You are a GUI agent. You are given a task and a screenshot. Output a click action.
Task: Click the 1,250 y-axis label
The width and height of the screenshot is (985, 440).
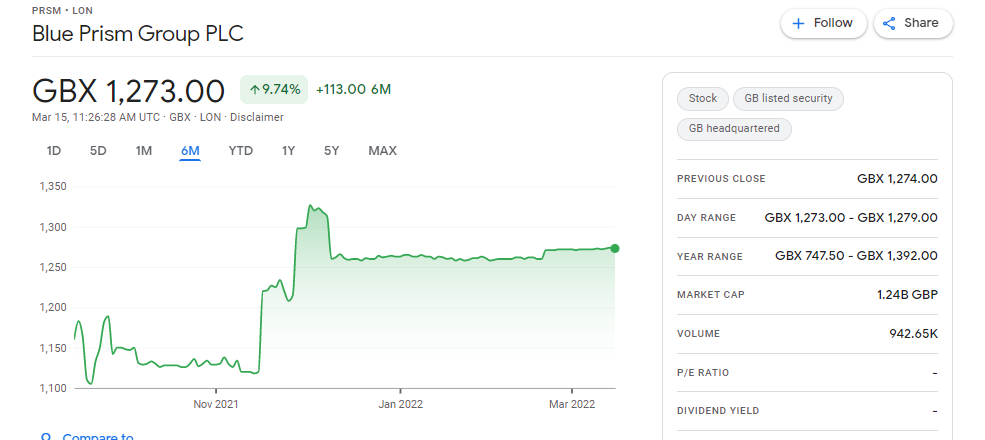(53, 267)
